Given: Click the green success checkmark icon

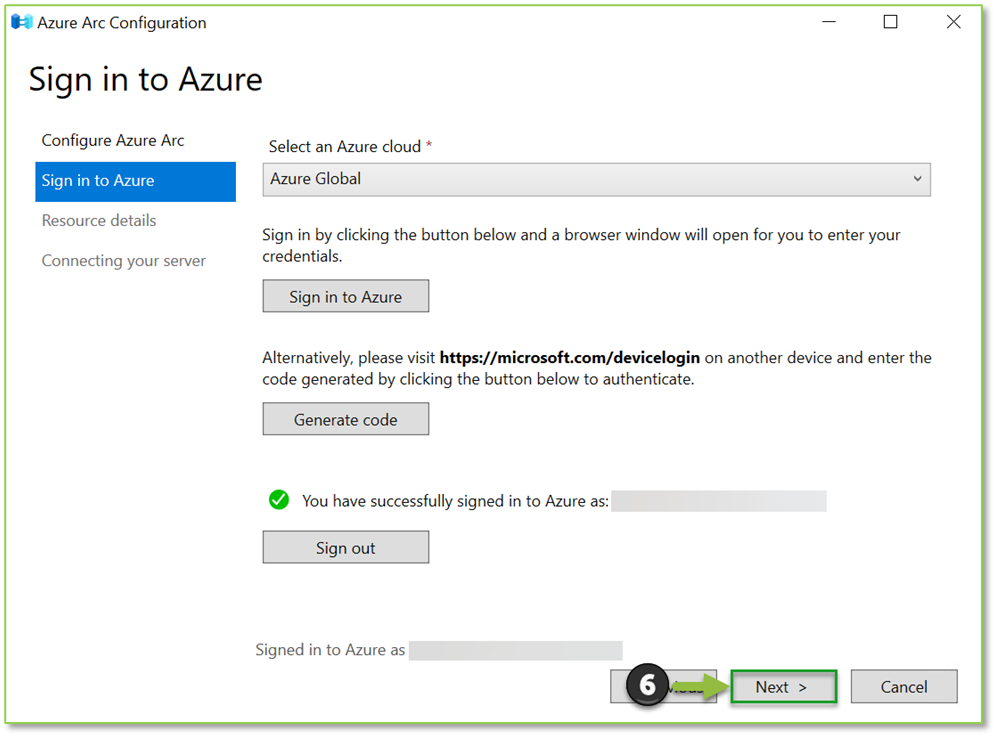Looking at the screenshot, I should tap(278, 500).
